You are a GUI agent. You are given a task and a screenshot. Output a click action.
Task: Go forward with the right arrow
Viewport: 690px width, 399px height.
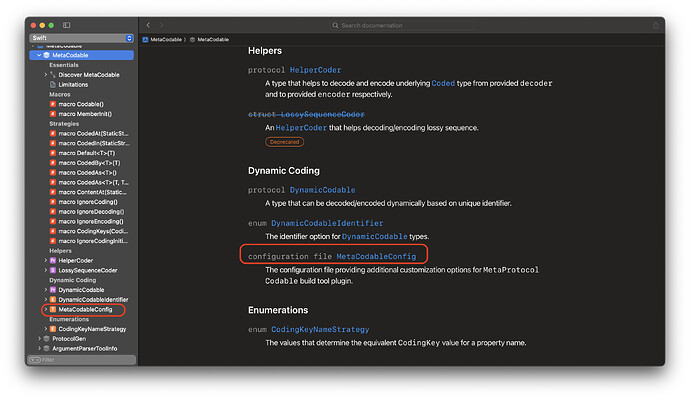161,25
